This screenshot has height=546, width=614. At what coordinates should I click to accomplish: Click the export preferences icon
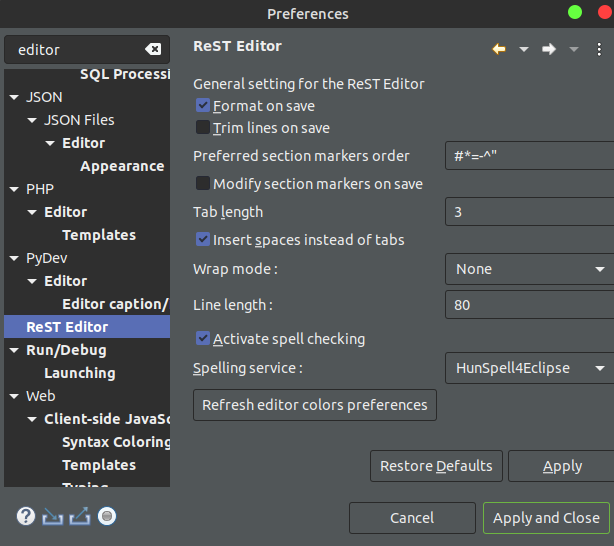(80, 516)
